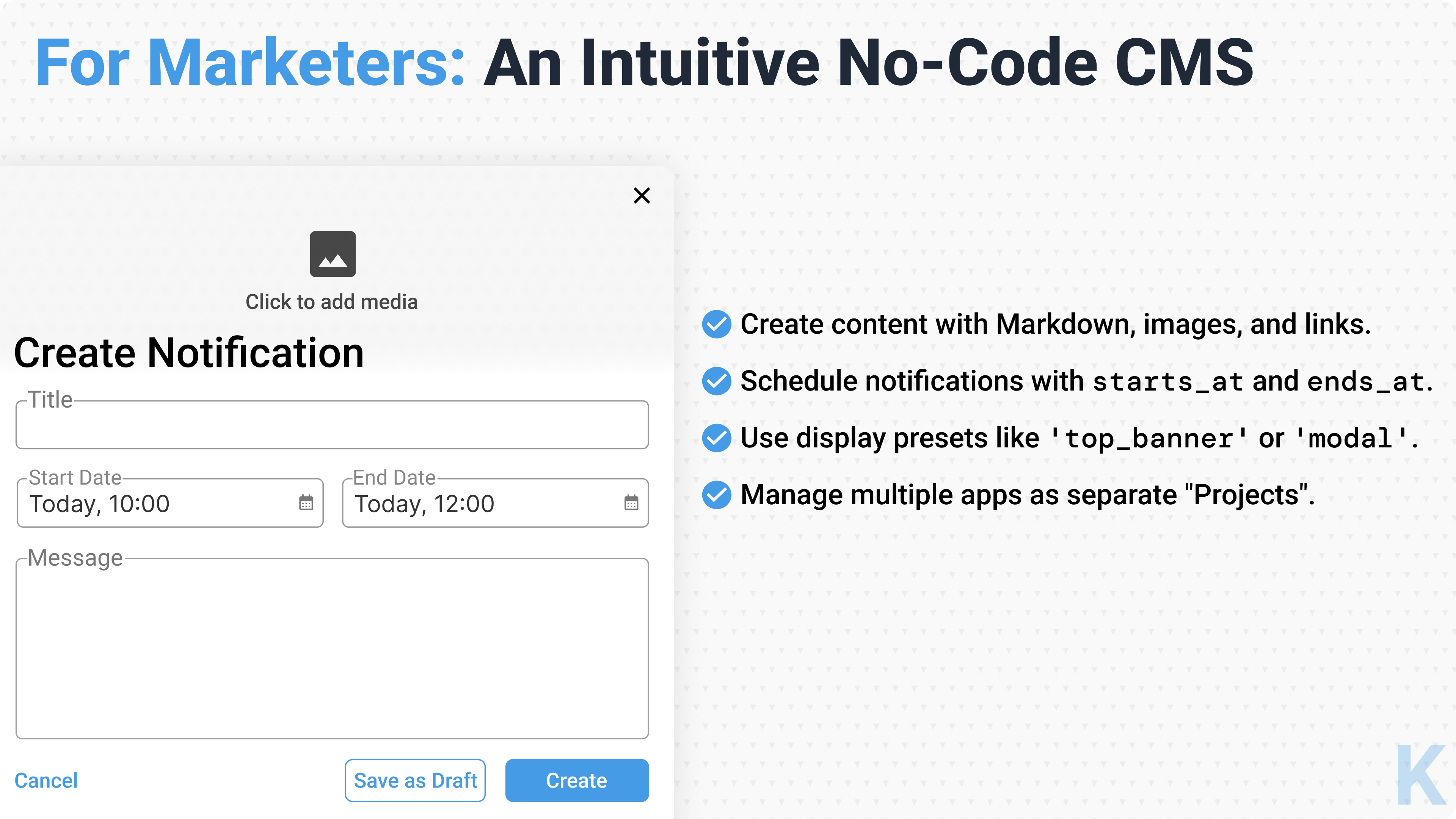1456x819 pixels.
Task: Expand the End Date selection field
Action: 494,503
